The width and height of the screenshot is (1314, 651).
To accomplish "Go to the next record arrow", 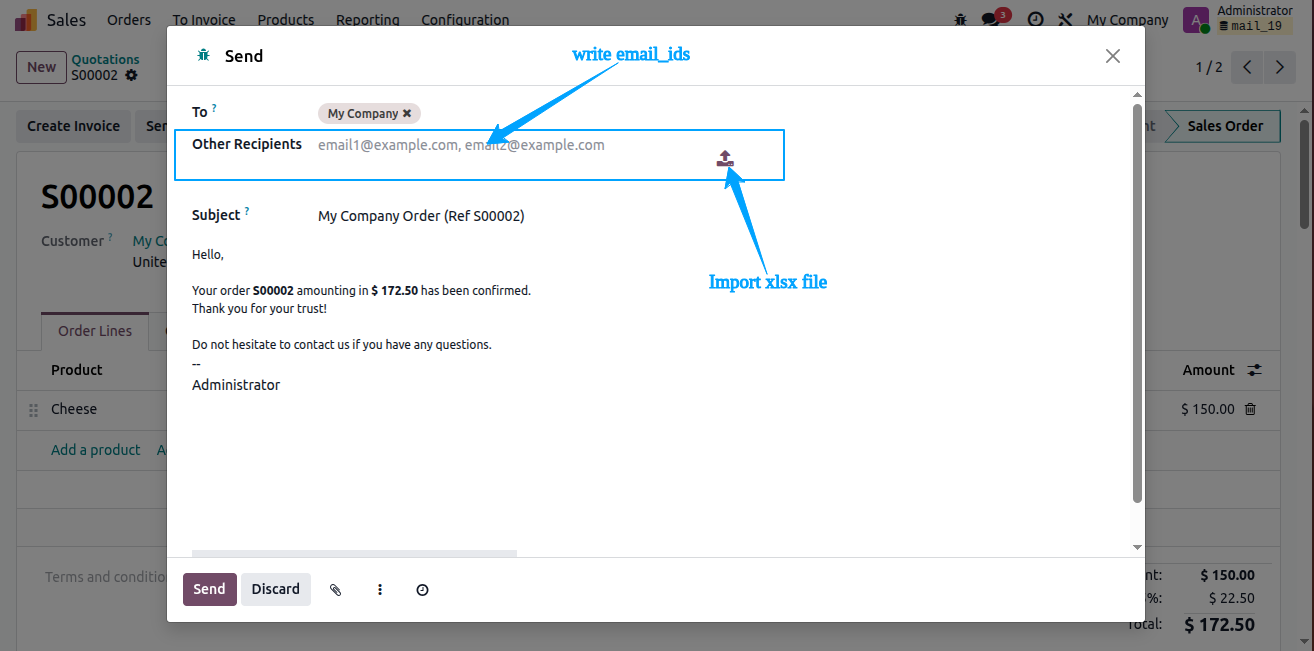I will tap(1279, 68).
